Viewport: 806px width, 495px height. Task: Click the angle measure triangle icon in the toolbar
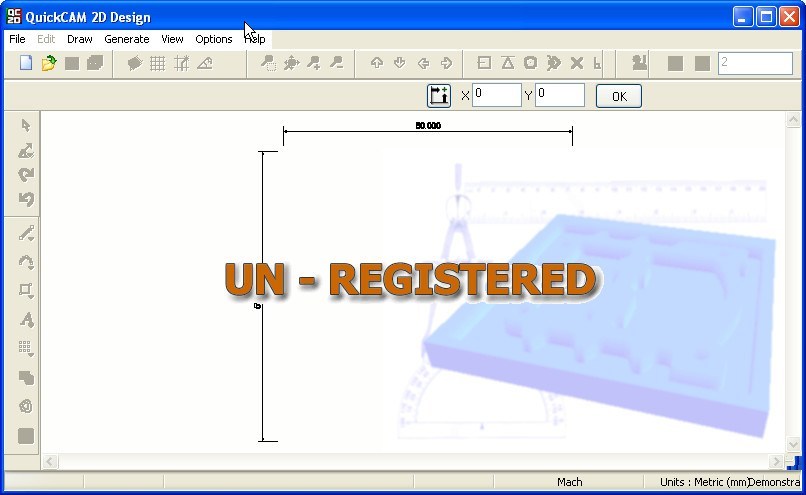(205, 63)
